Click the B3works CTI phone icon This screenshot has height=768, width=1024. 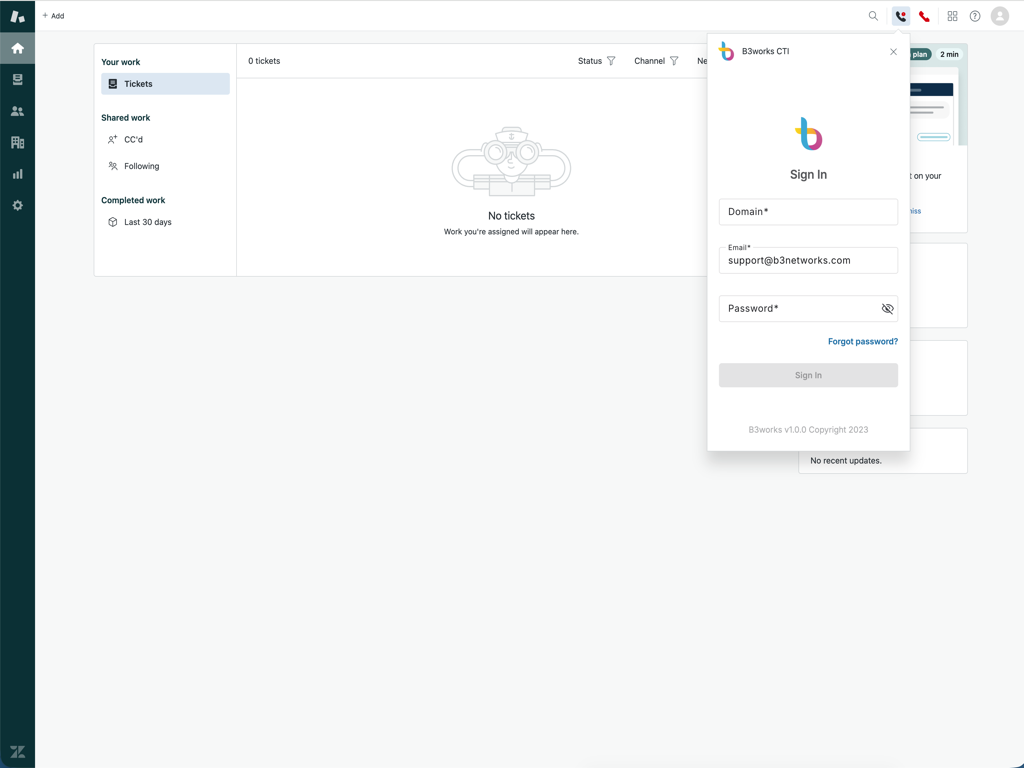click(x=899, y=15)
